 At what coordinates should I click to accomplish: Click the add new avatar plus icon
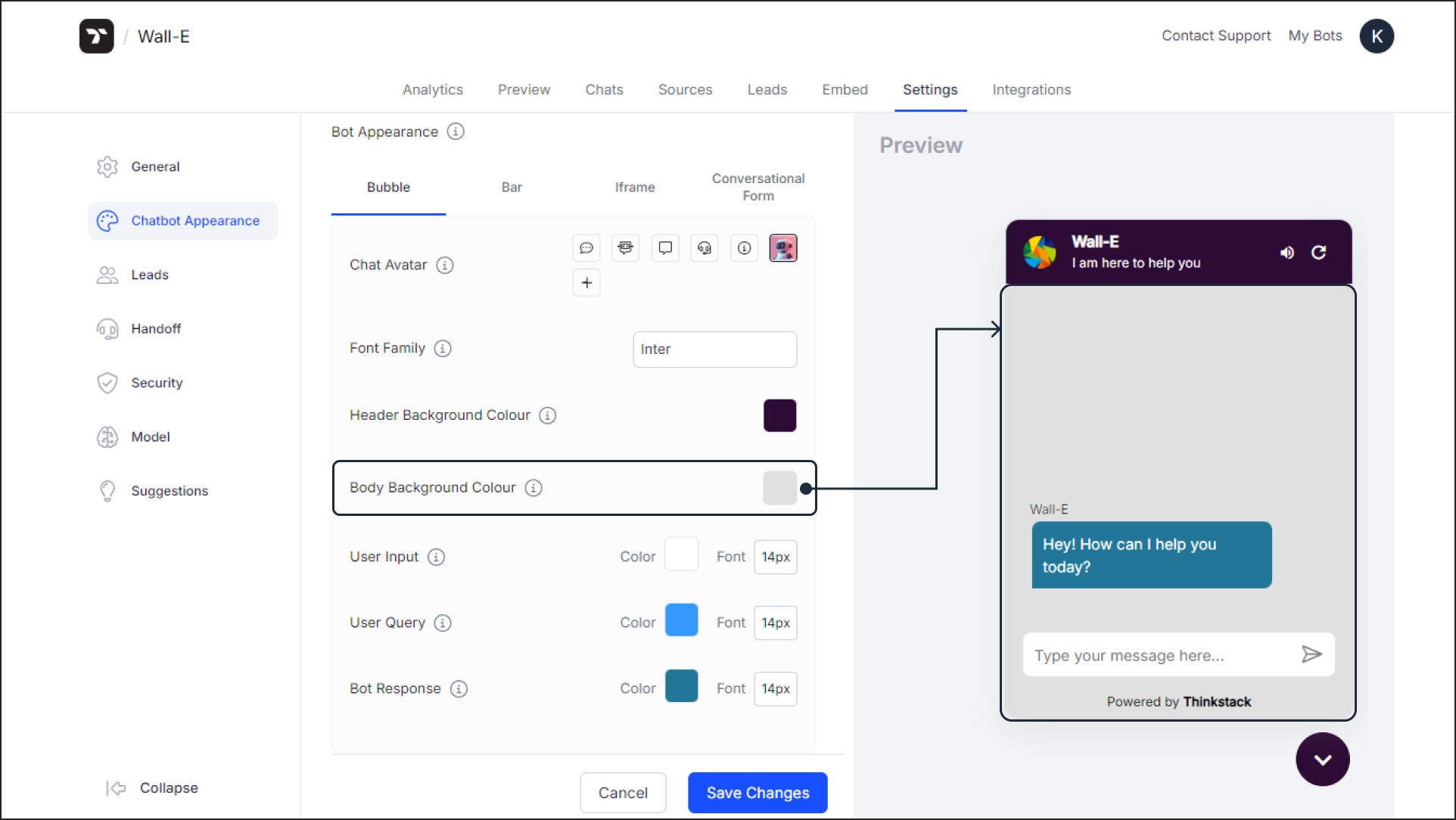pos(586,283)
